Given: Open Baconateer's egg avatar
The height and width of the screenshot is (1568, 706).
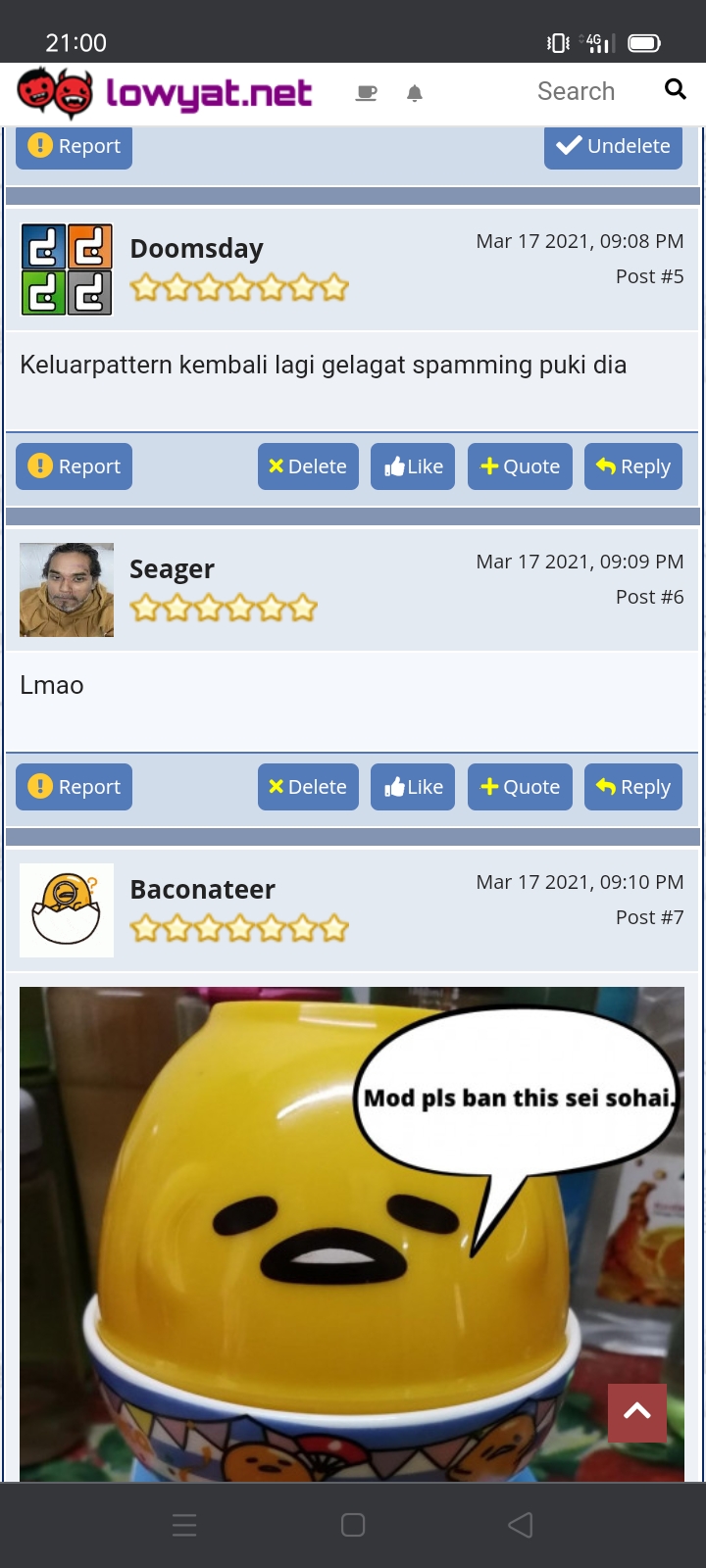Looking at the screenshot, I should (67, 910).
